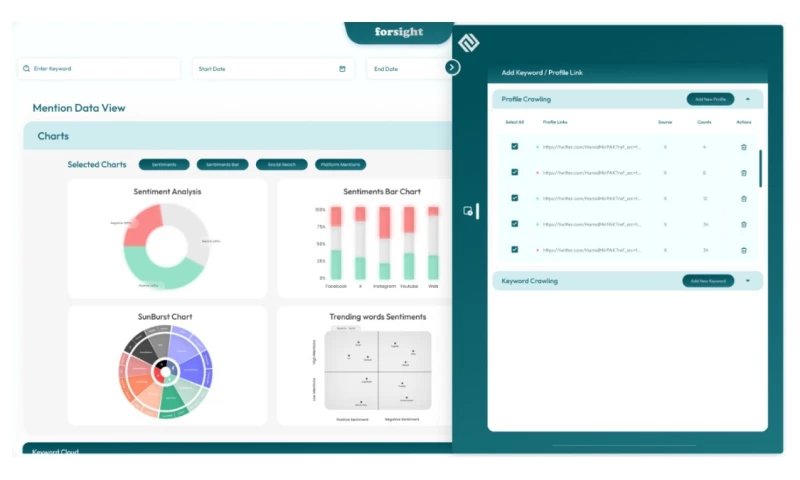Screen dimensions: 800x480
Task: Click the Profile Links column header
Action: click(x=555, y=122)
